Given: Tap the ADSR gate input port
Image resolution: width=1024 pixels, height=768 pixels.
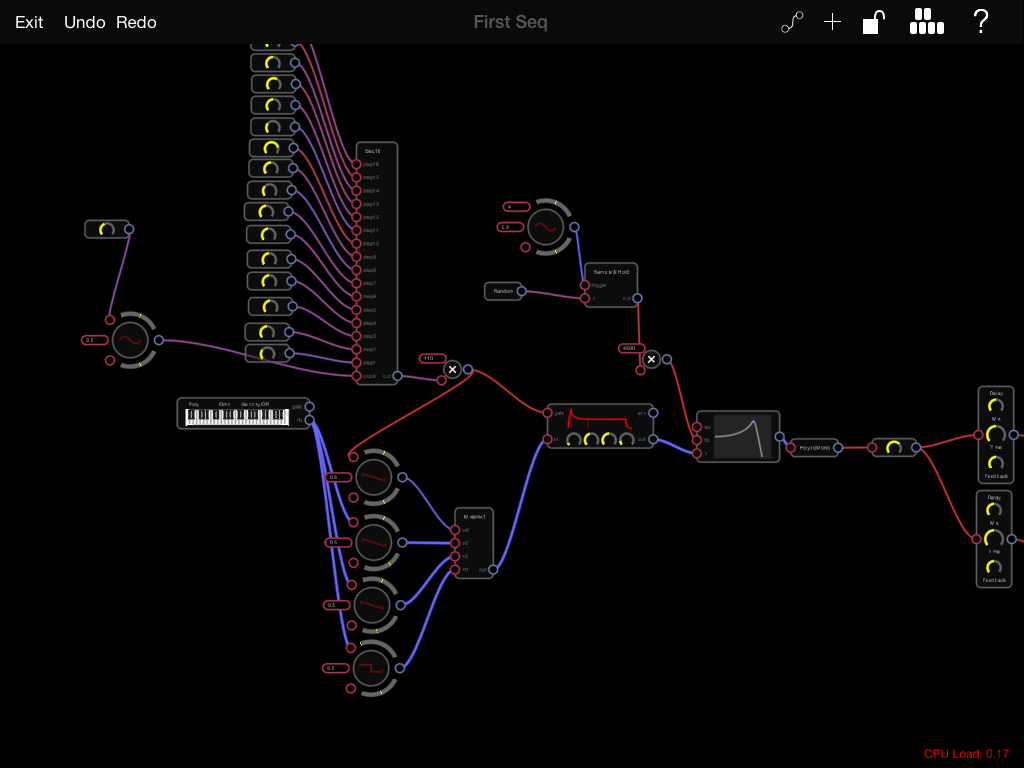Looking at the screenshot, I should click(547, 413).
